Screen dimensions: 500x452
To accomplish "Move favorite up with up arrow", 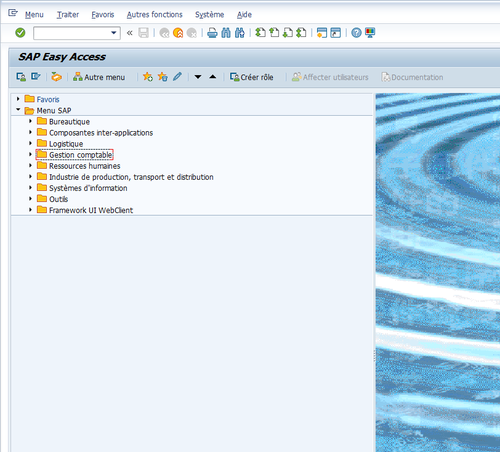I will [213, 77].
